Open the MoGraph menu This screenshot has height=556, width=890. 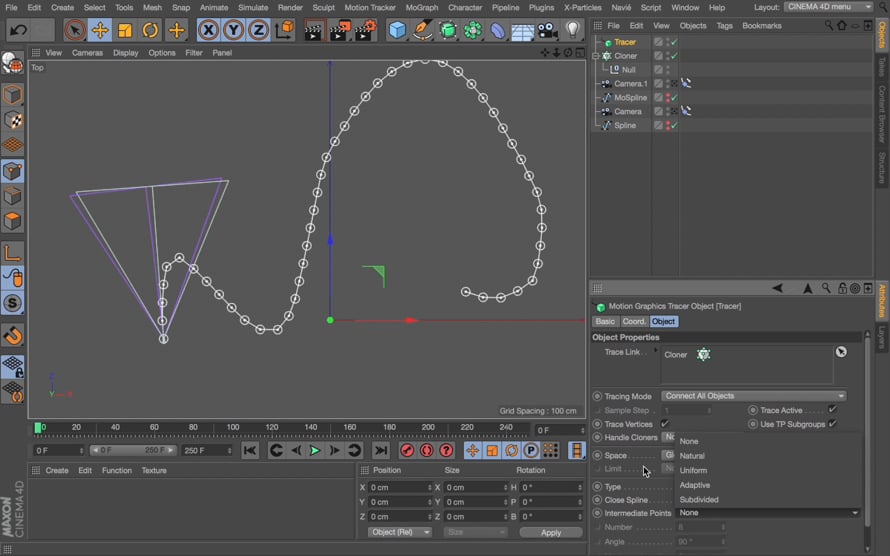pyautogui.click(x=421, y=7)
